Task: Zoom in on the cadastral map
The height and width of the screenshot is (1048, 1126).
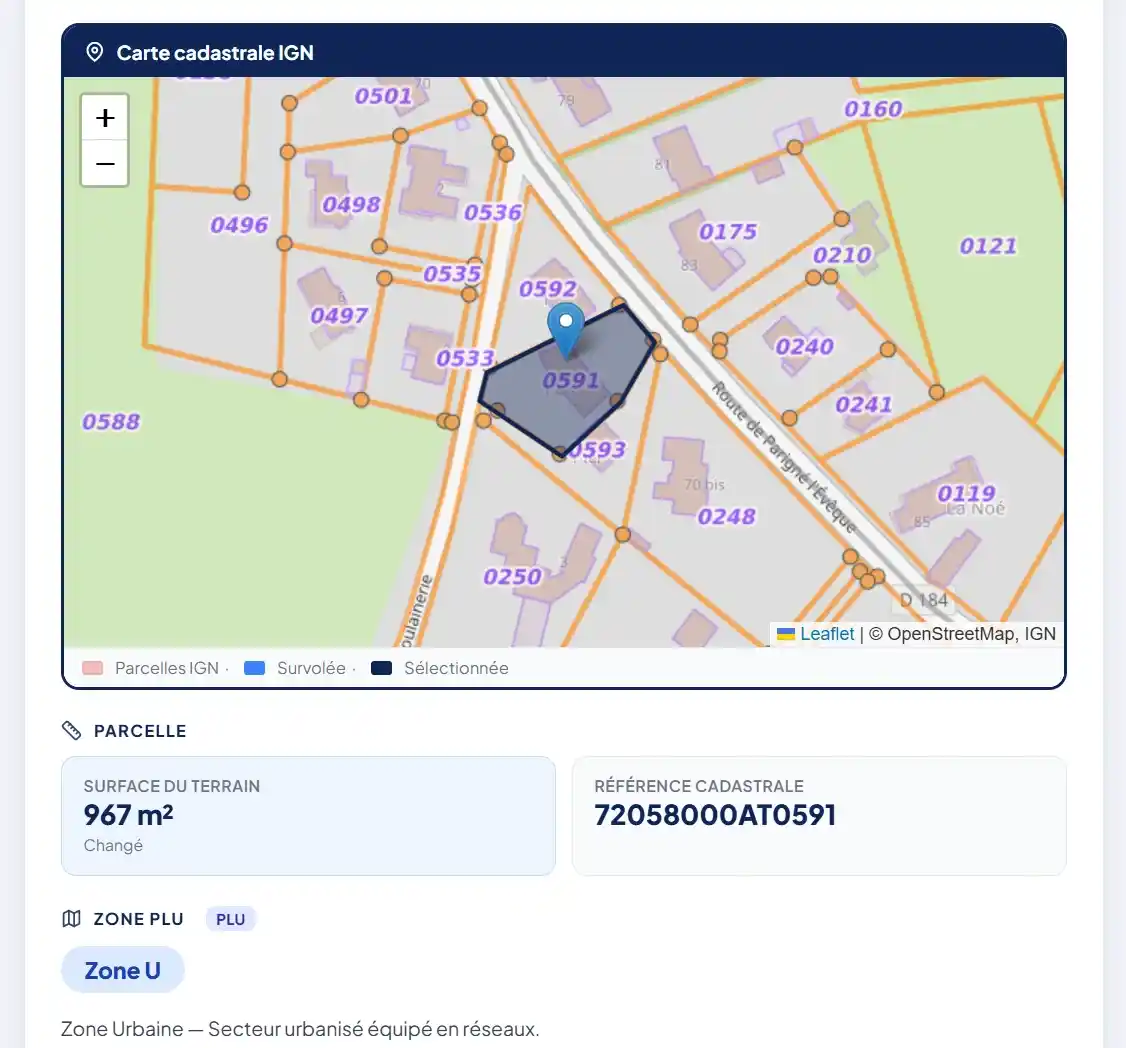Action: (105, 118)
